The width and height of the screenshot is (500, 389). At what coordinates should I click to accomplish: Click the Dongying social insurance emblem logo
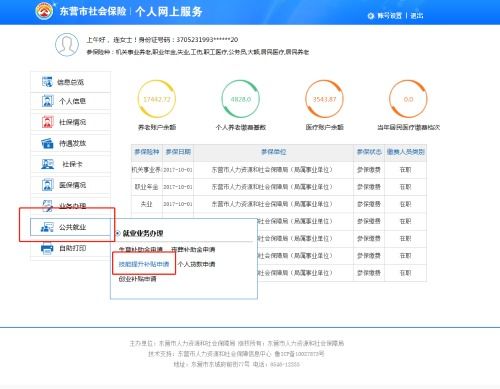(45, 11)
